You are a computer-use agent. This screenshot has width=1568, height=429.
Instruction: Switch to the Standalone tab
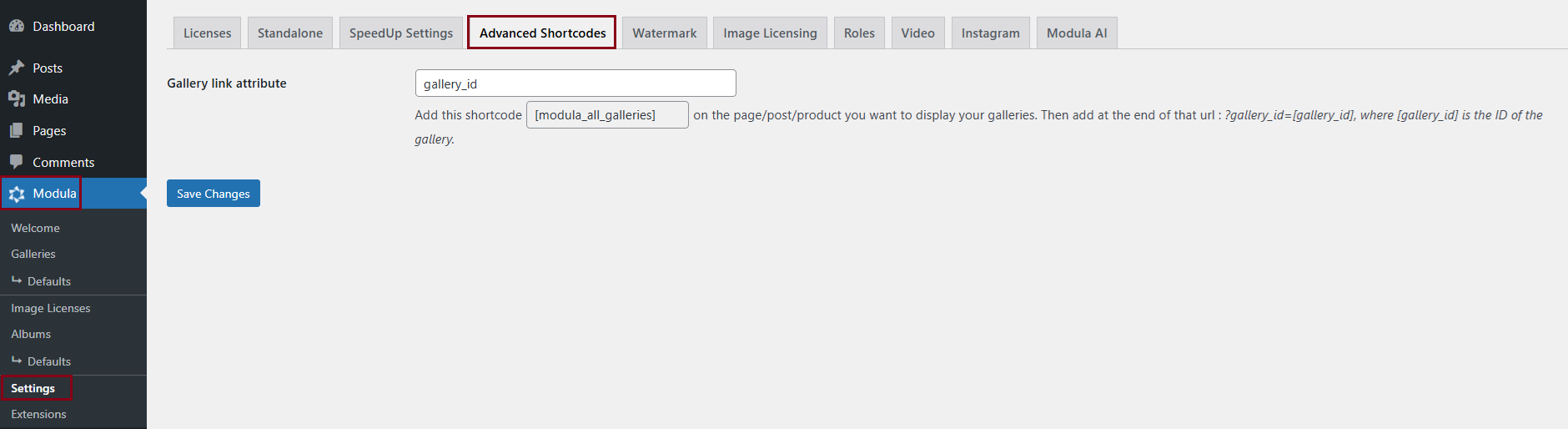tap(289, 33)
